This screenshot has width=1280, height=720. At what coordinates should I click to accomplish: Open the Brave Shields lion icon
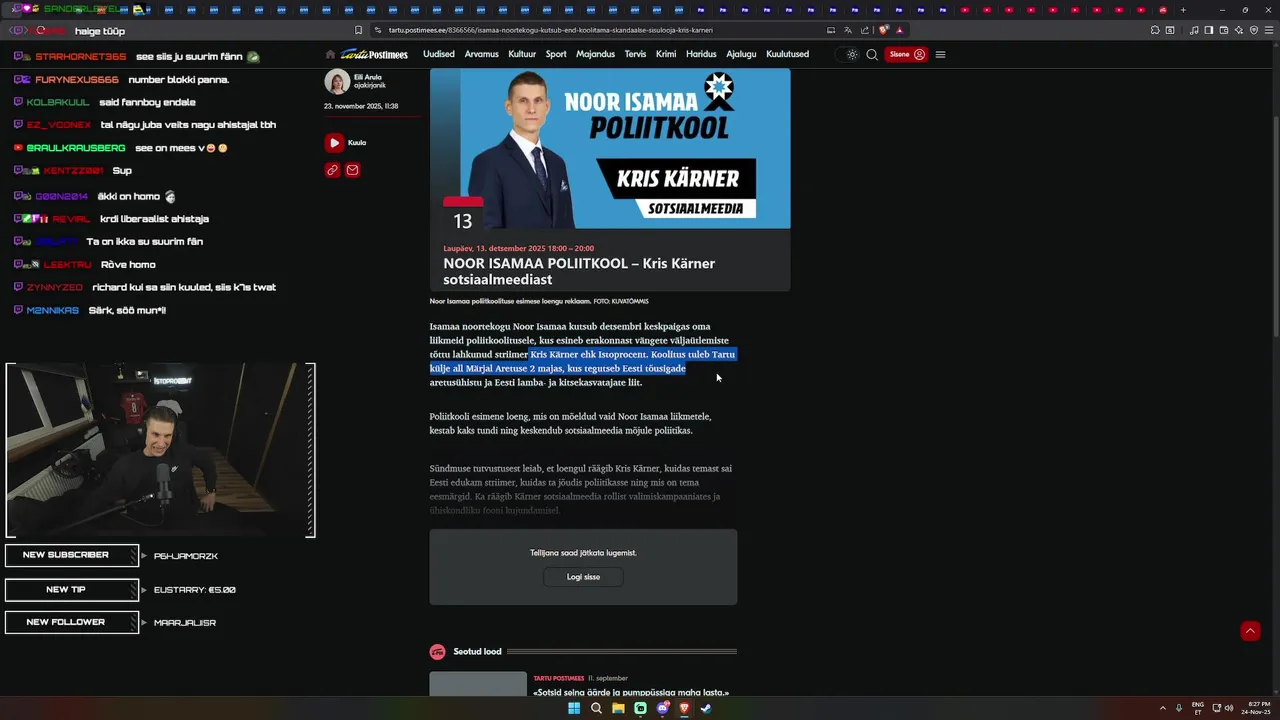(884, 30)
